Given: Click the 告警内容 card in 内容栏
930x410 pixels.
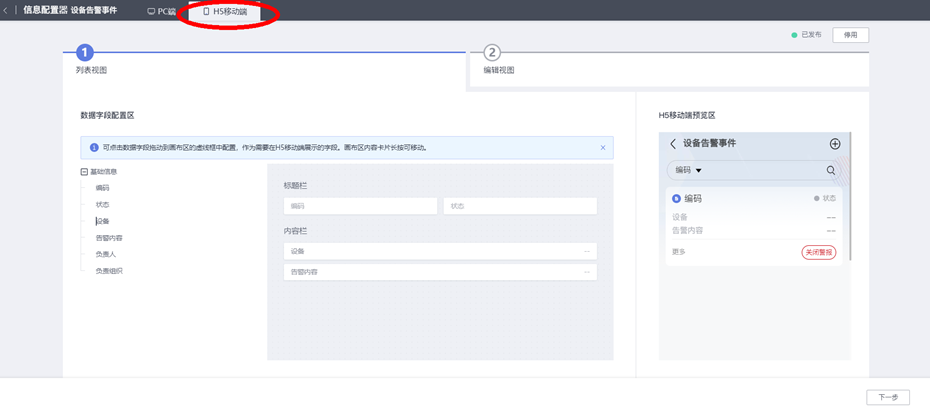Looking at the screenshot, I should (440, 272).
